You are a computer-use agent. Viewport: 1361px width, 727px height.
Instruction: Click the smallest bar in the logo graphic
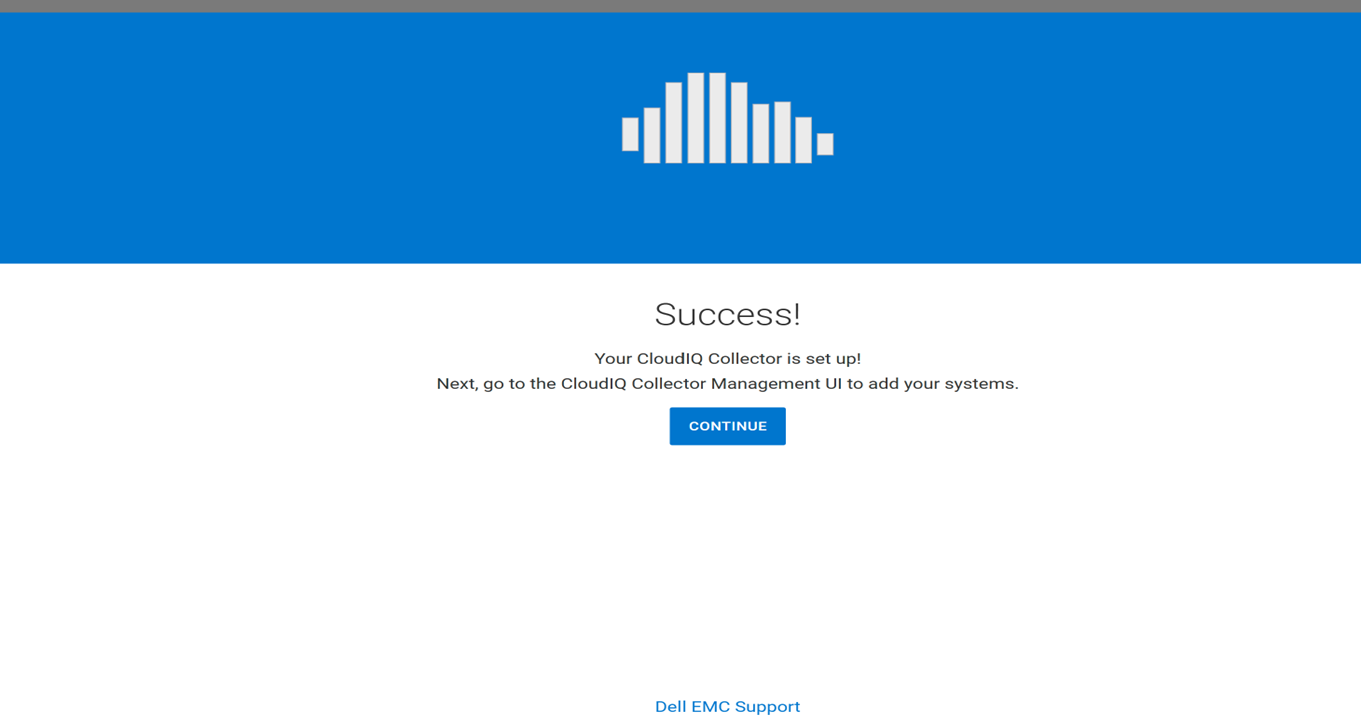pyautogui.click(x=828, y=144)
